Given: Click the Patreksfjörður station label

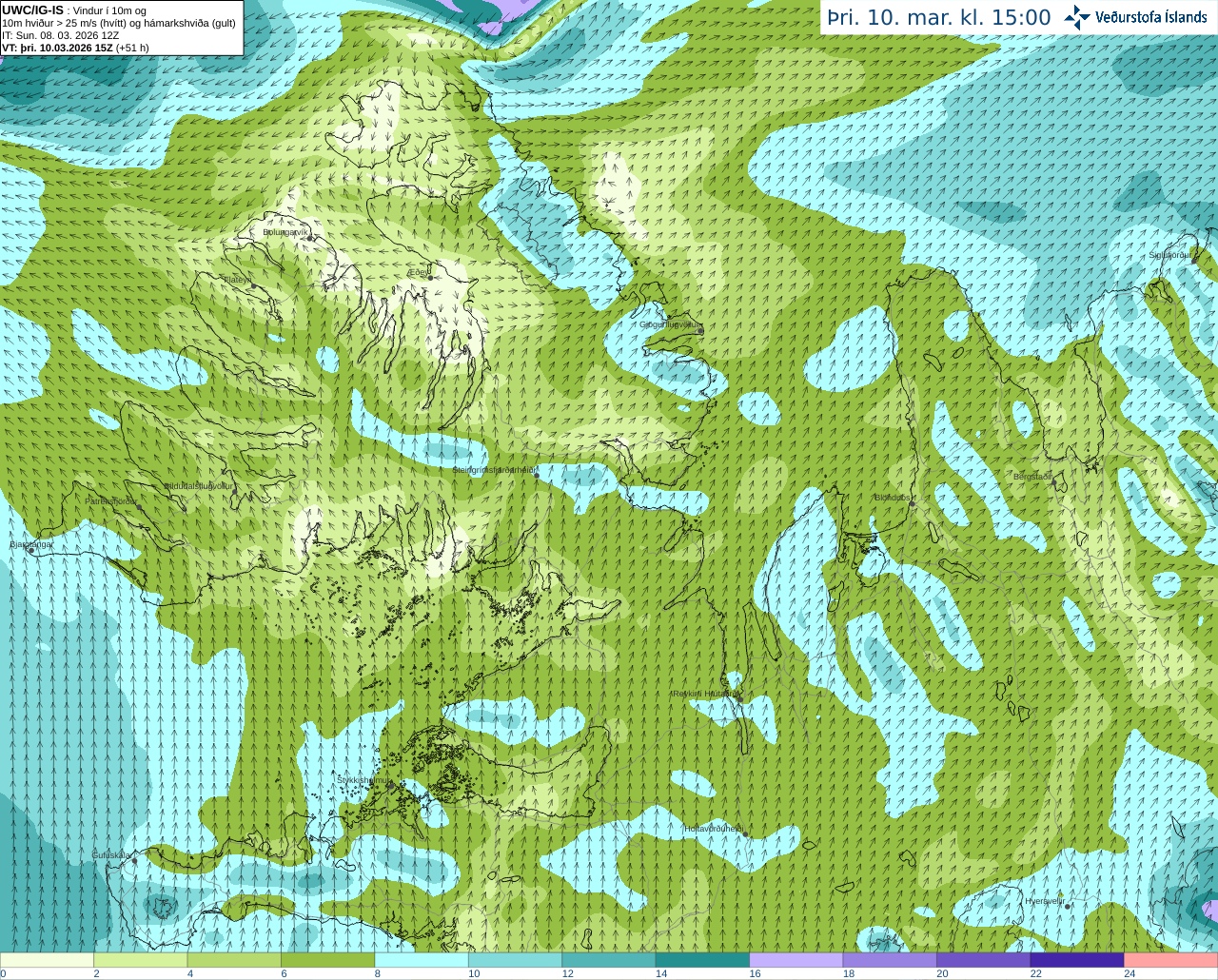Looking at the screenshot, I should (x=111, y=500).
